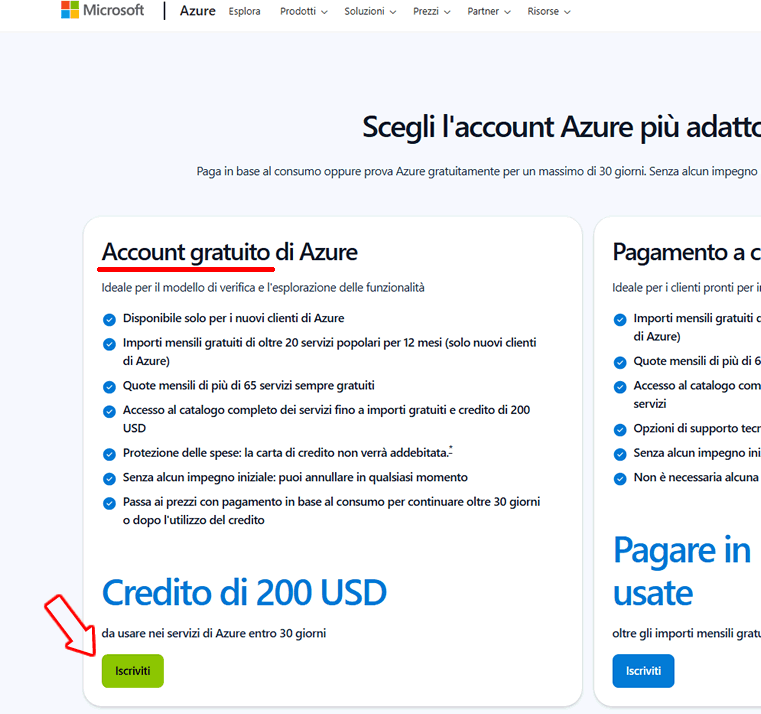Viewport: 761px width, 714px height.
Task: Open the Risorse menu chevron
Action: coord(567,12)
